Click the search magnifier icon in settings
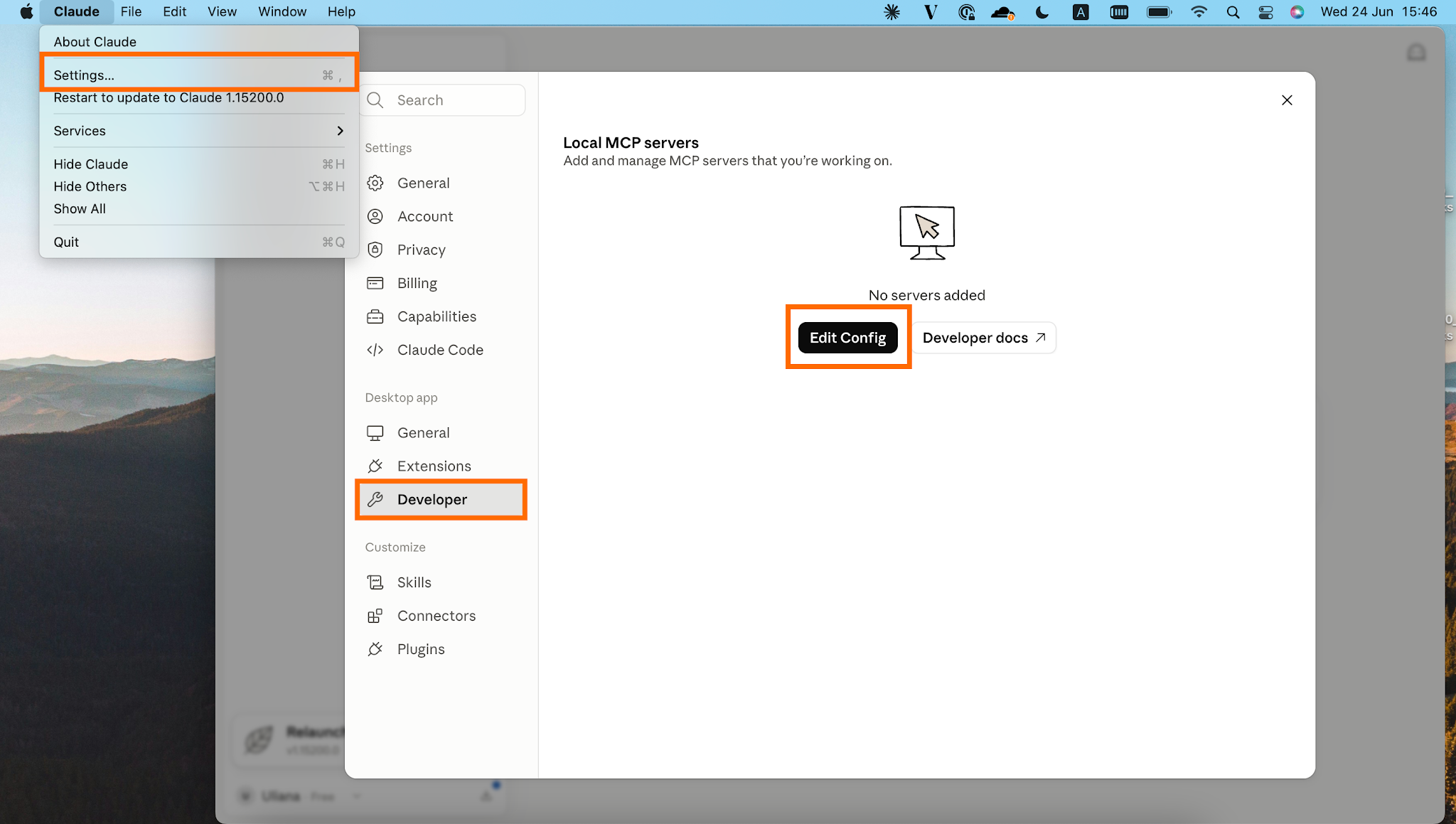The height and width of the screenshot is (824, 1456). [375, 100]
